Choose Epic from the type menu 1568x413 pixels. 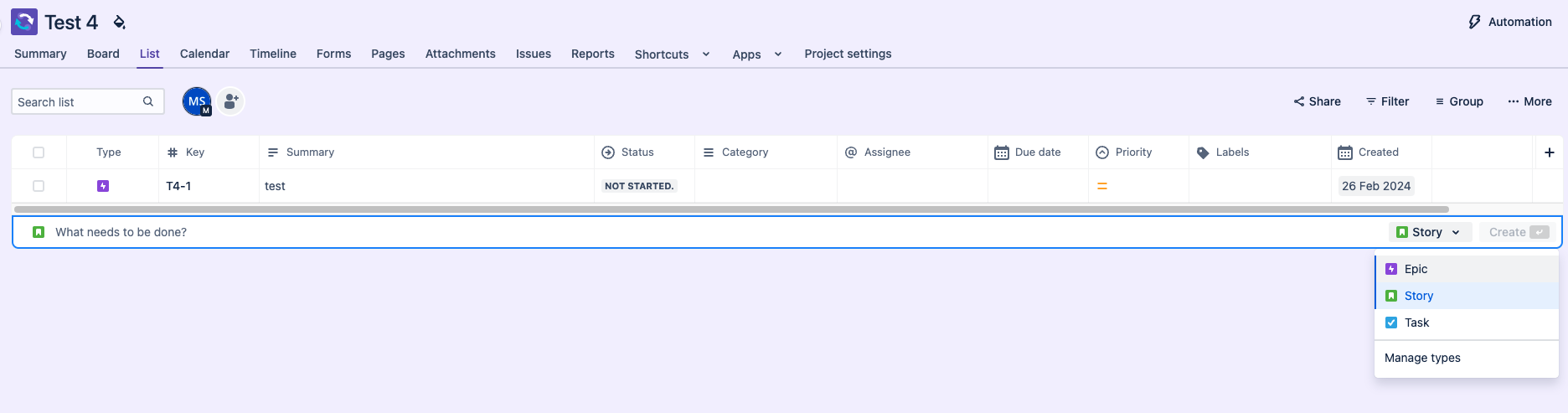click(x=1467, y=269)
